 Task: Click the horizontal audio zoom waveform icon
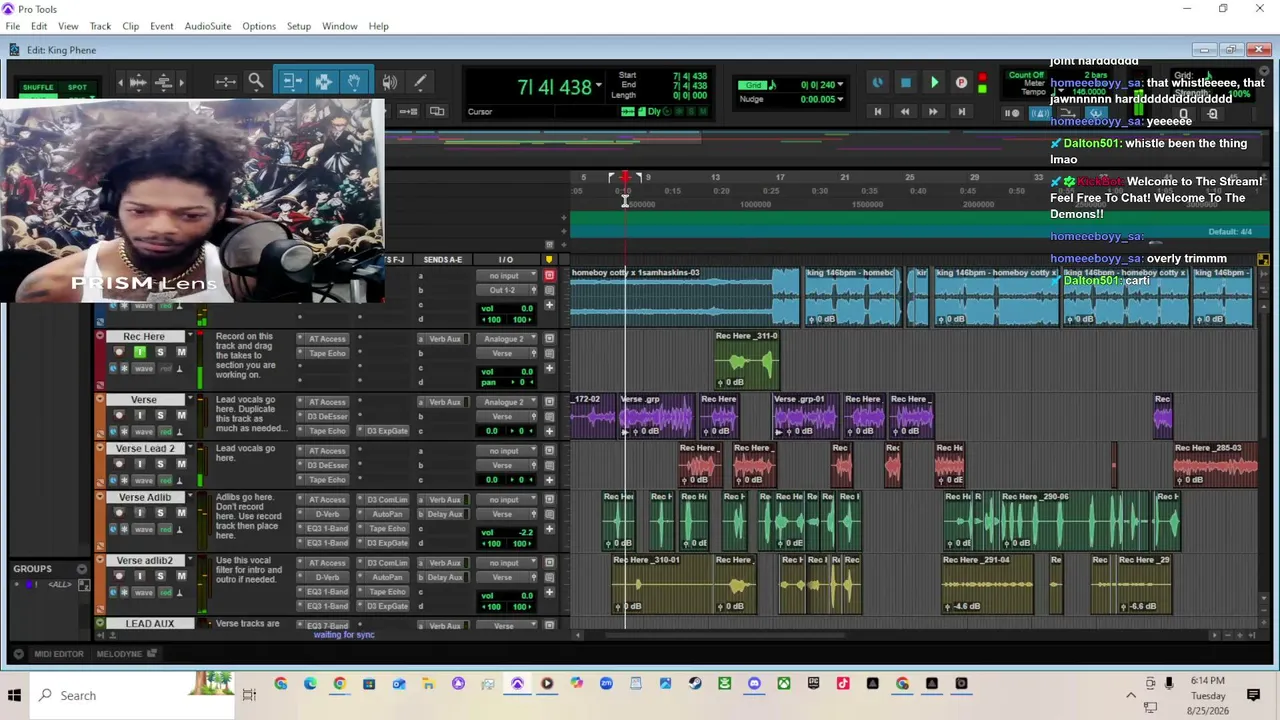click(x=139, y=82)
